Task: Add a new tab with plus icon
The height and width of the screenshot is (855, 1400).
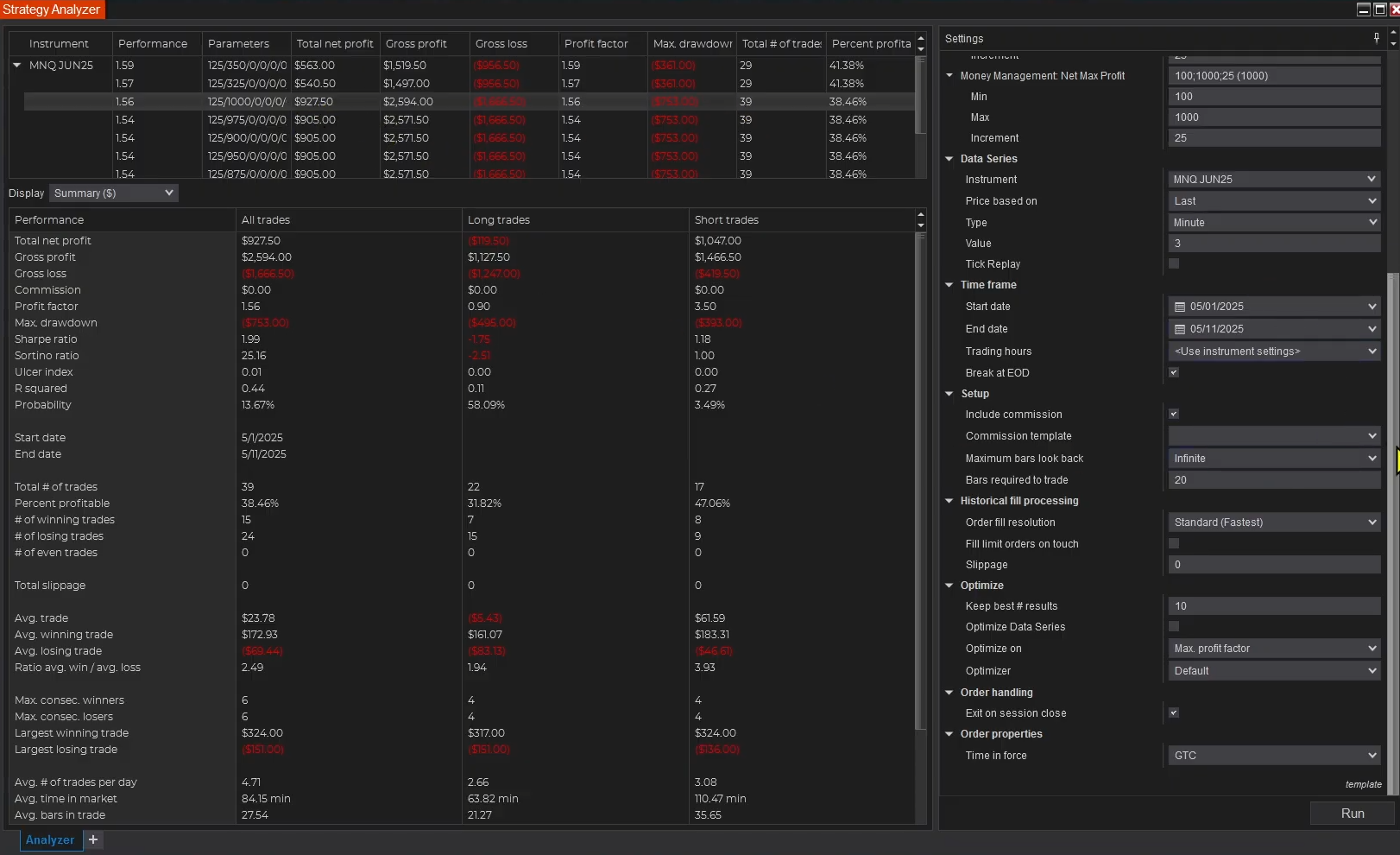Action: coord(93,839)
